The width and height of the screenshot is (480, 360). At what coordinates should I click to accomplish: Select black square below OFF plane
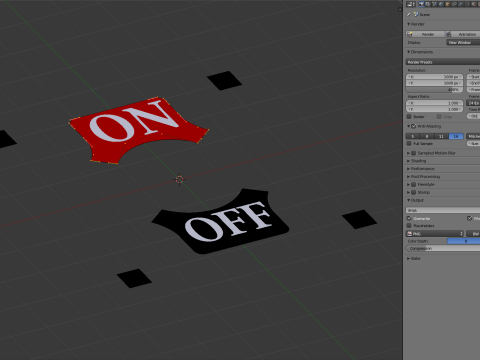point(134,278)
